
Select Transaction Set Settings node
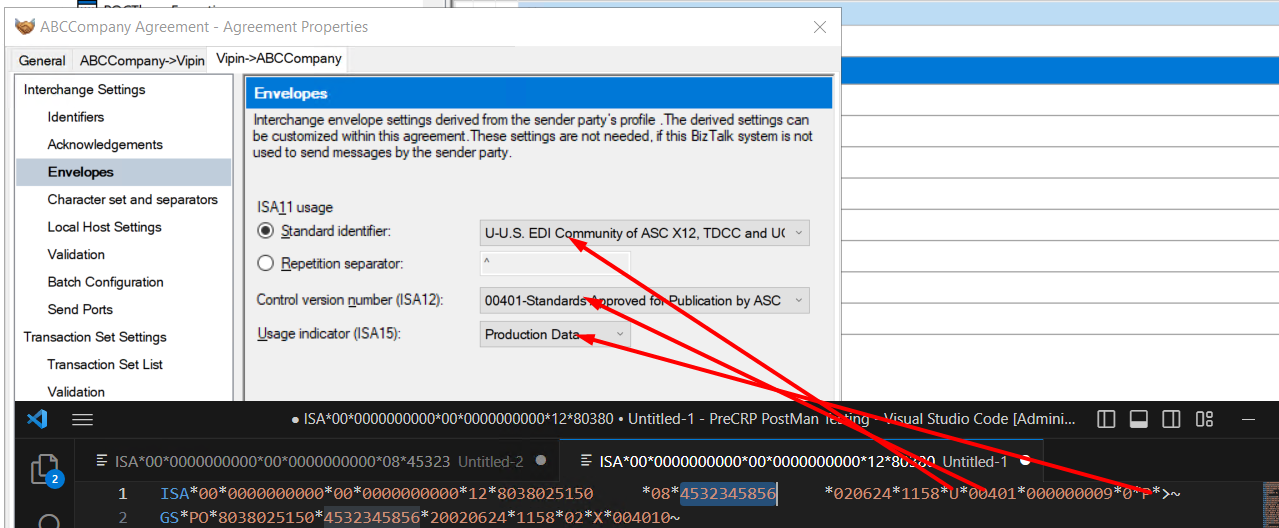[x=95, y=337]
